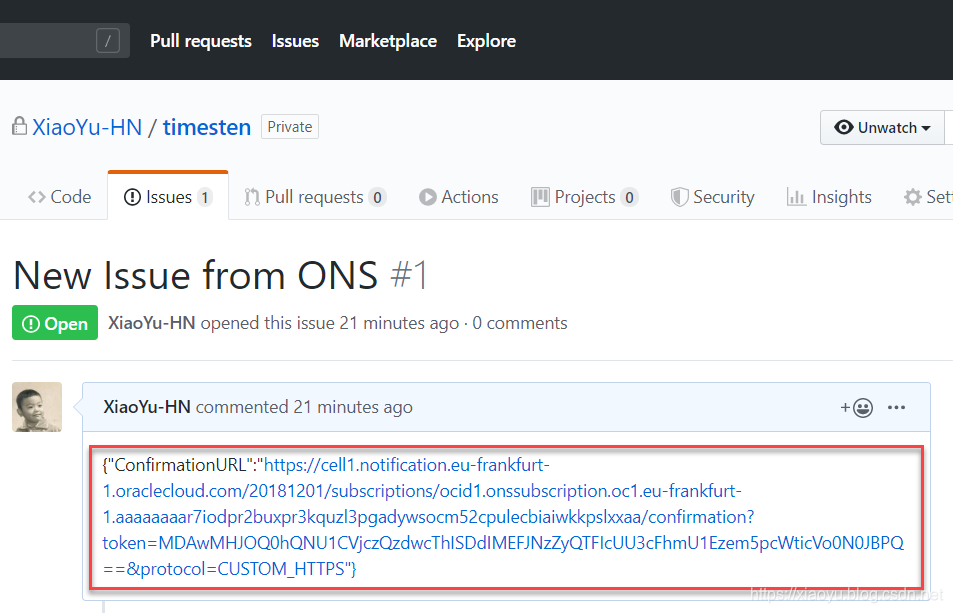
Task: Click the private repository lock icon
Action: tap(19, 126)
